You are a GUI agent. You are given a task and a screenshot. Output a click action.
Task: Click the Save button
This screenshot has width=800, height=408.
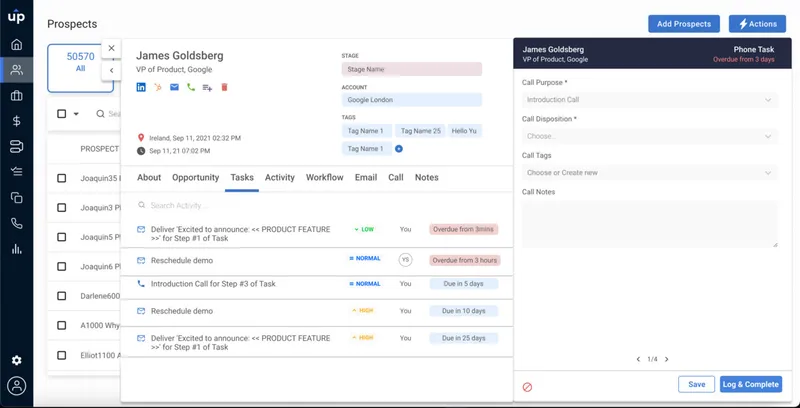pos(696,385)
